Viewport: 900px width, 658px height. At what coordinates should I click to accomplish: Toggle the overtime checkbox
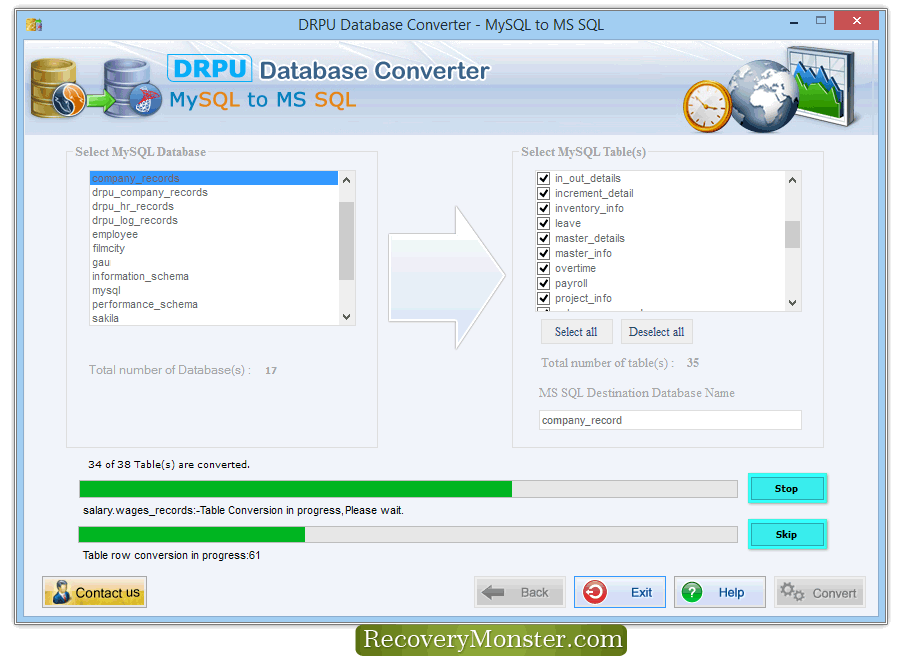point(544,268)
